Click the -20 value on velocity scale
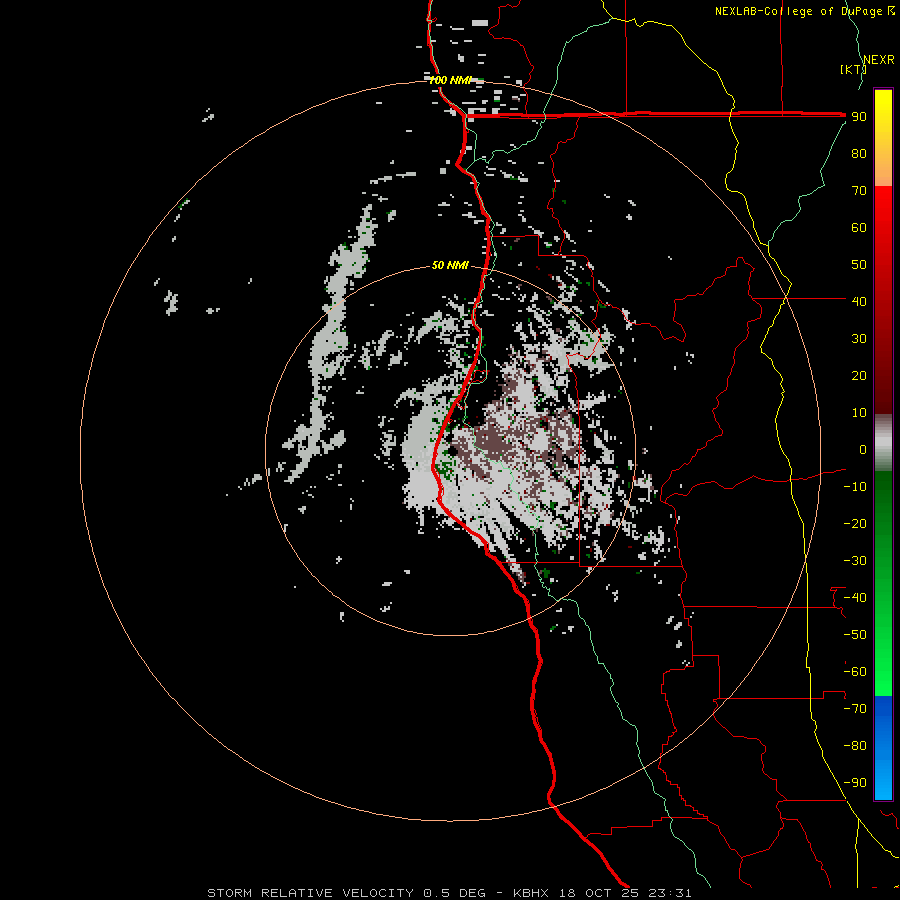 pyautogui.click(x=855, y=524)
